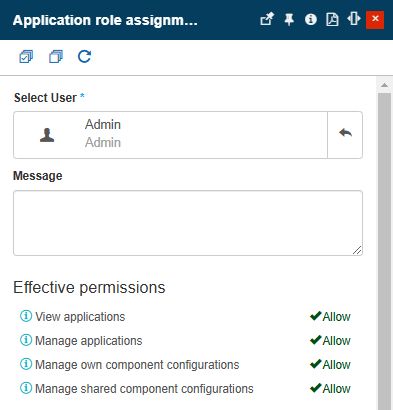Open panel in new window icon
The height and width of the screenshot is (410, 393).
point(267,19)
